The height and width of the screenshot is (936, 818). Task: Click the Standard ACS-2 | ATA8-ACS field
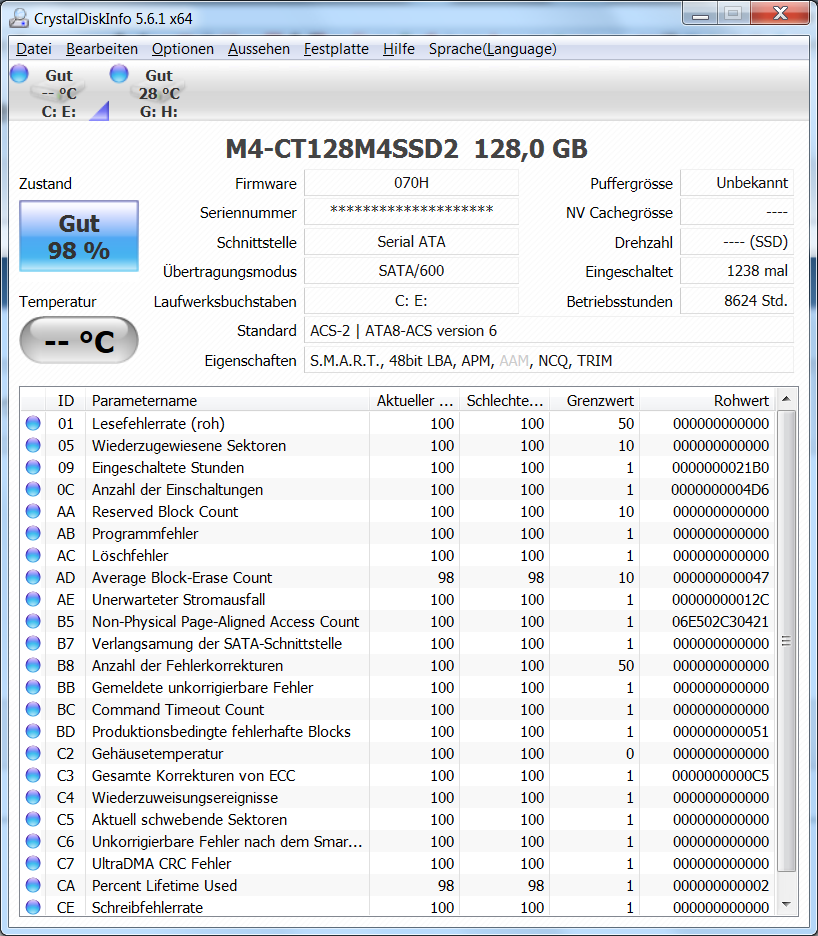[x=549, y=331]
